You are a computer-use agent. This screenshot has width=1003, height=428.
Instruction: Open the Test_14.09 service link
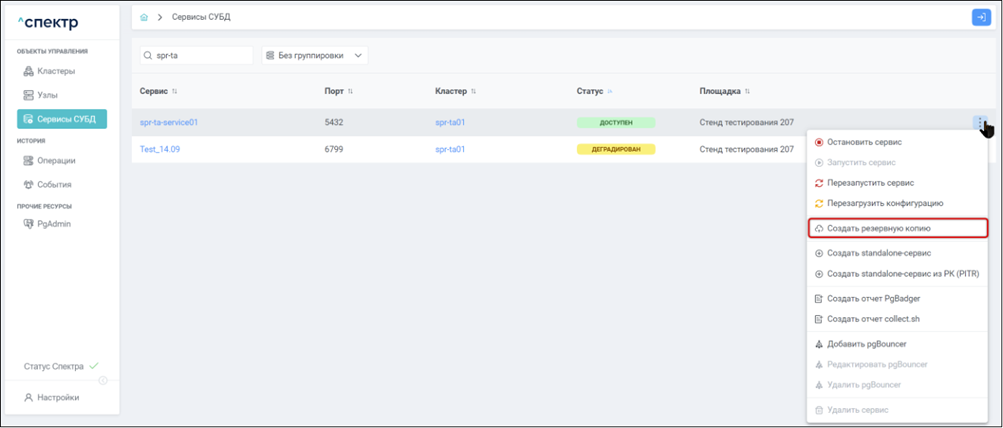coord(160,149)
